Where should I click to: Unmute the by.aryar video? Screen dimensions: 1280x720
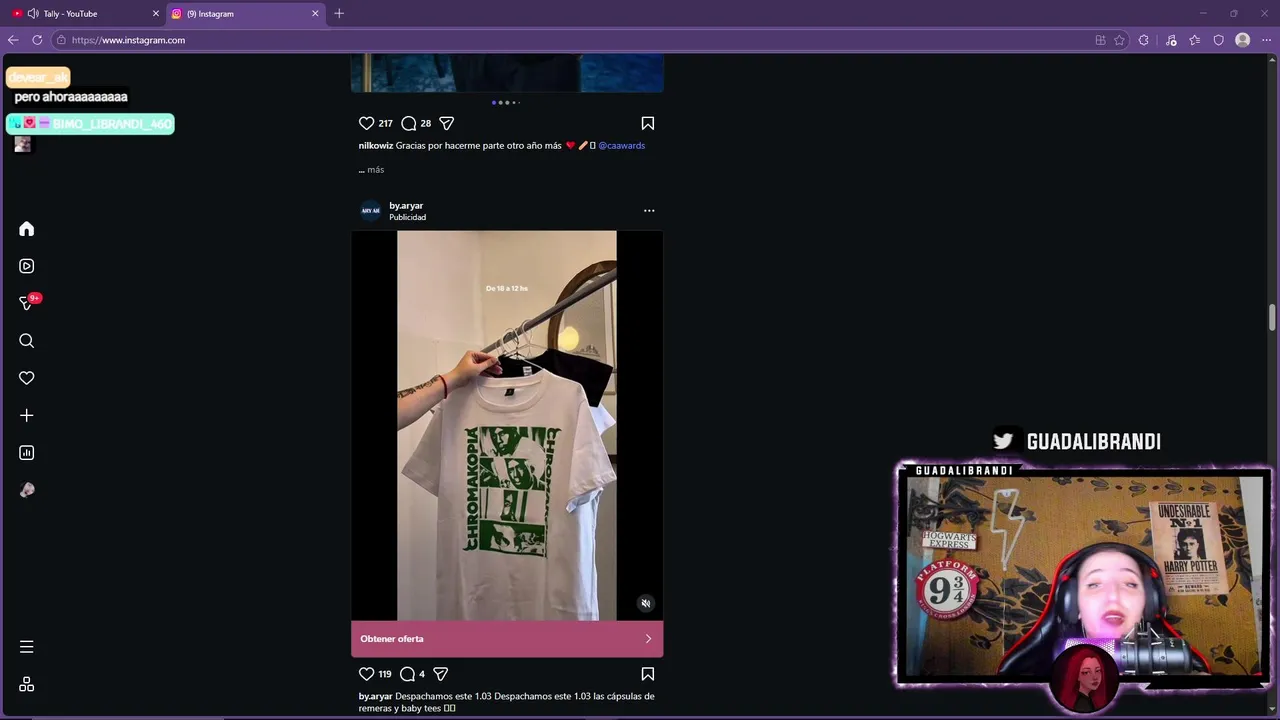point(646,603)
